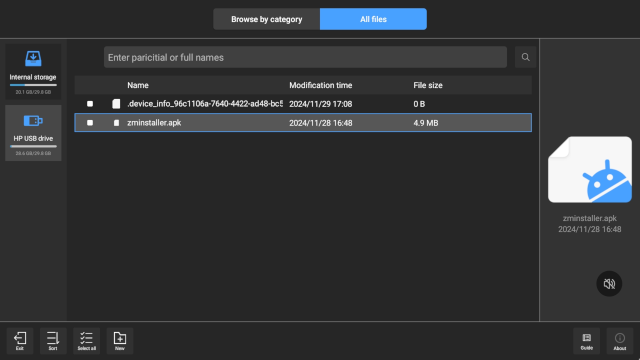Check the box for zminstaller.apk

pos(90,123)
